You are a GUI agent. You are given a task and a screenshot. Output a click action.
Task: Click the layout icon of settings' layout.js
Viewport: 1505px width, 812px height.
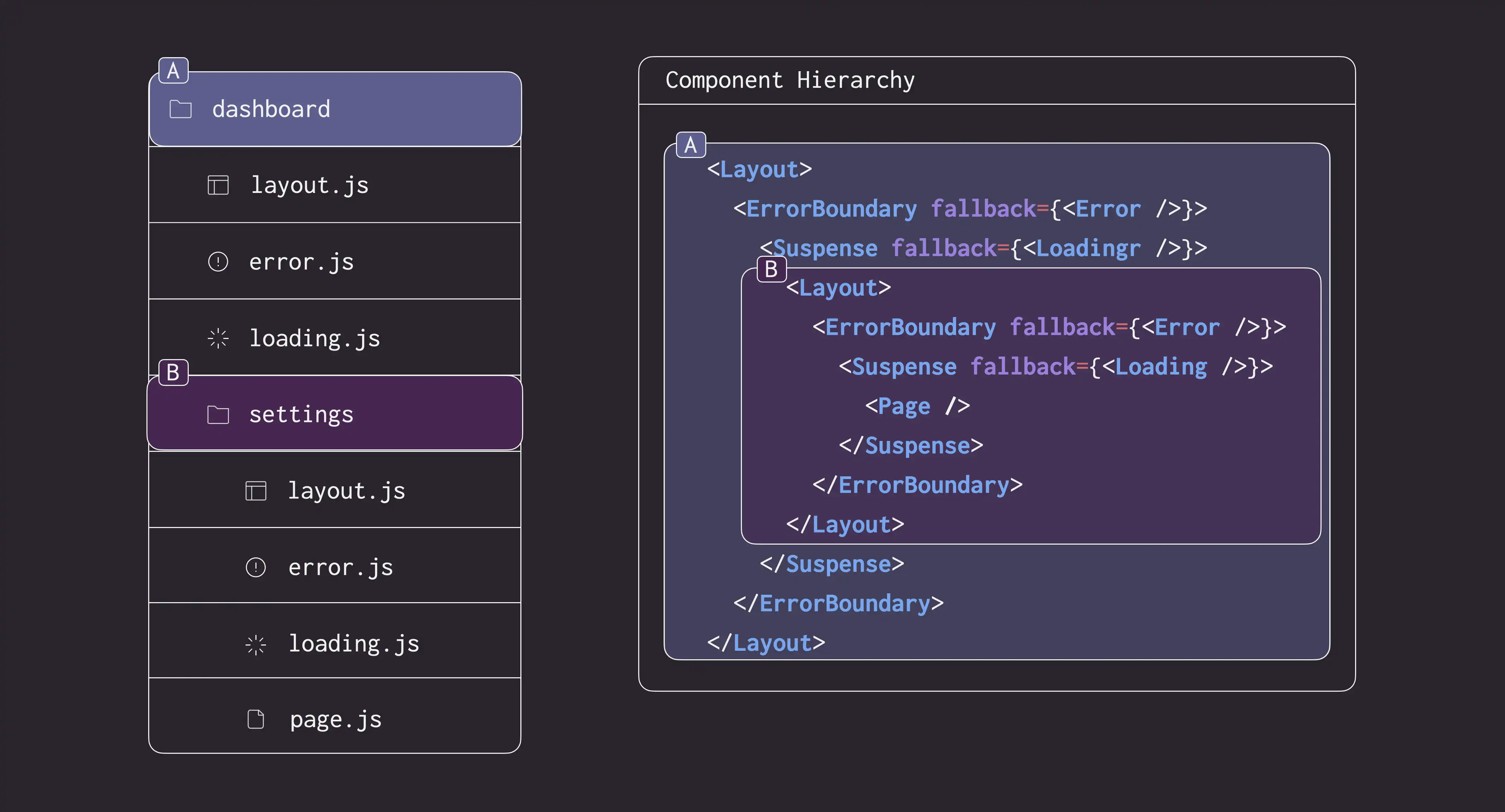point(255,491)
